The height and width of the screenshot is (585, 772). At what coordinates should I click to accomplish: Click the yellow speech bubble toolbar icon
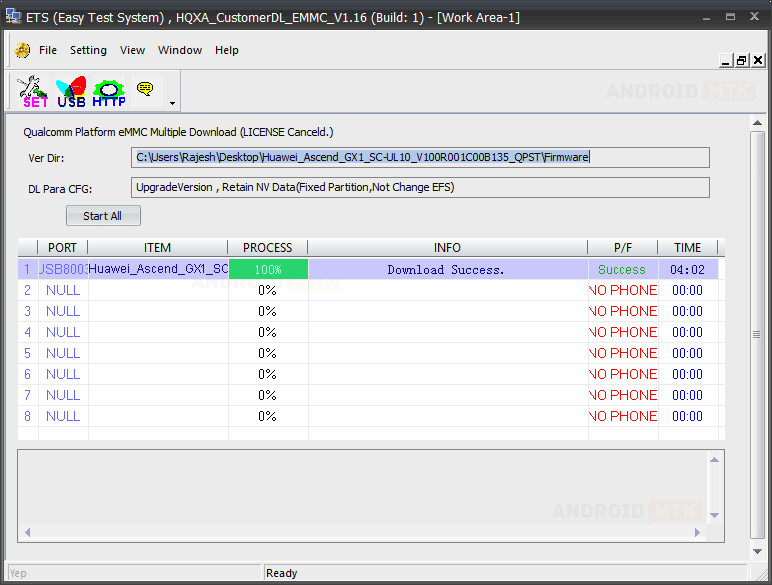pos(146,90)
